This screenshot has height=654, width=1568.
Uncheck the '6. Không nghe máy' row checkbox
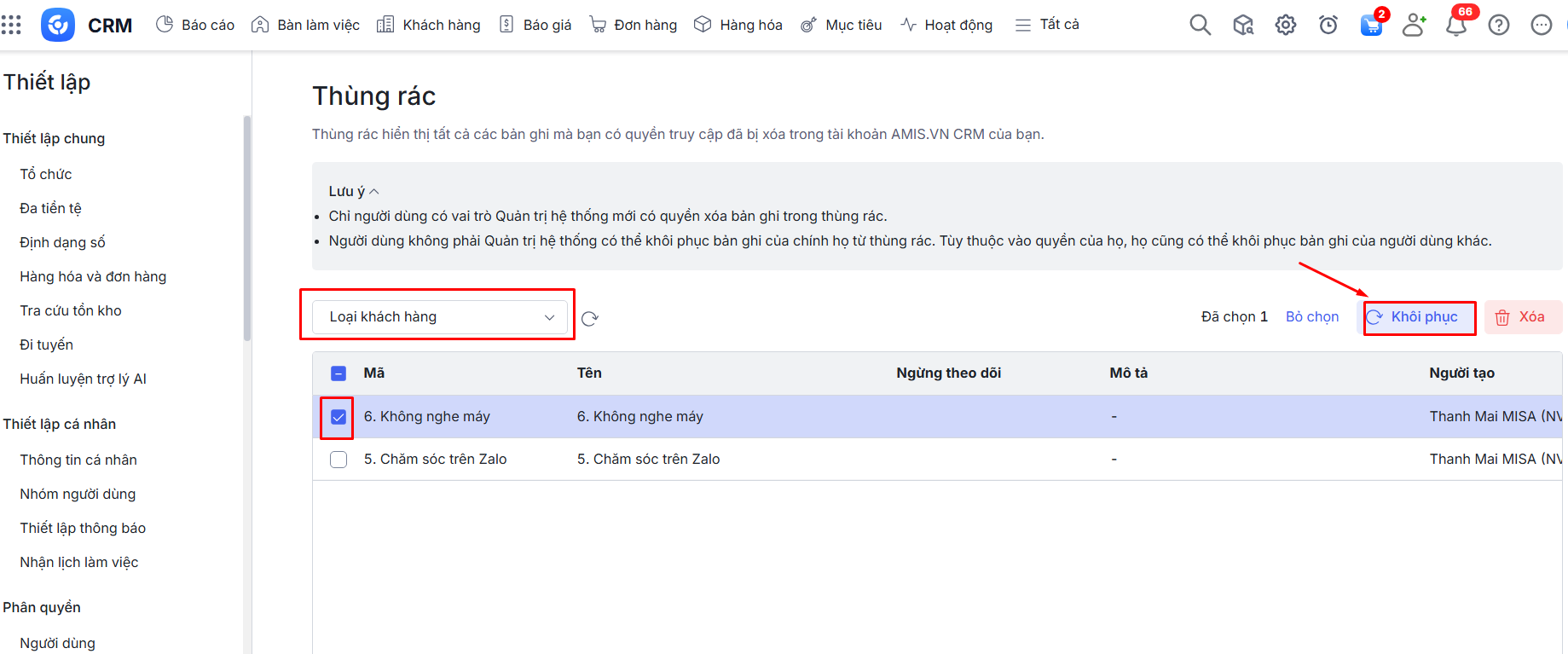pyautogui.click(x=338, y=417)
